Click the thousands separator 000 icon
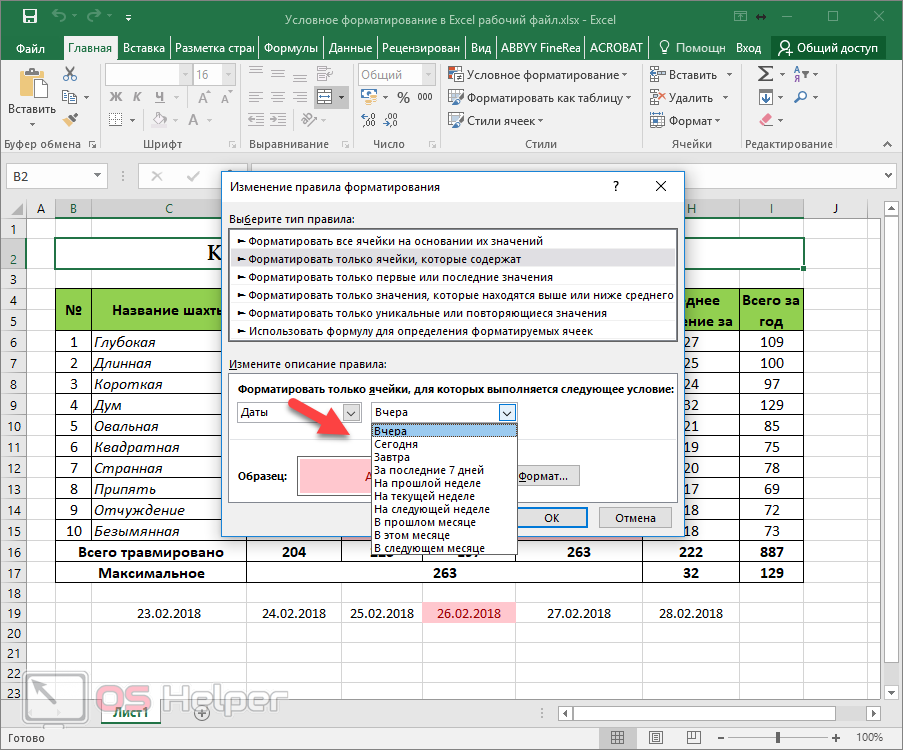The image size is (903, 750). tap(425, 97)
